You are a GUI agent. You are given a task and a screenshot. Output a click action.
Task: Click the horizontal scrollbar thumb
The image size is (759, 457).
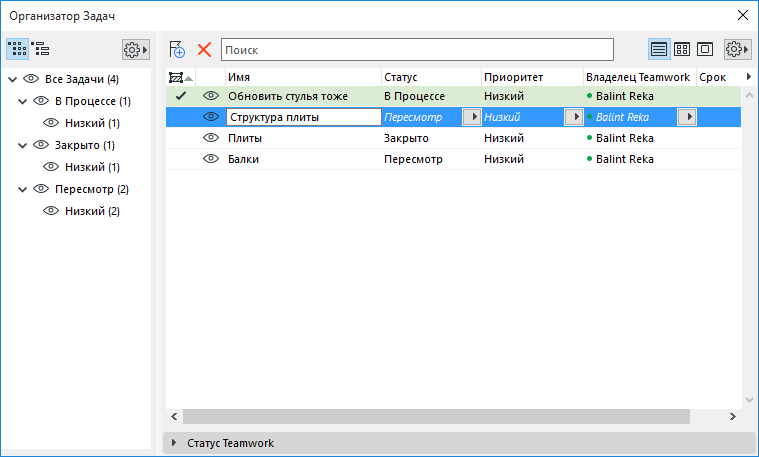[x=436, y=416]
